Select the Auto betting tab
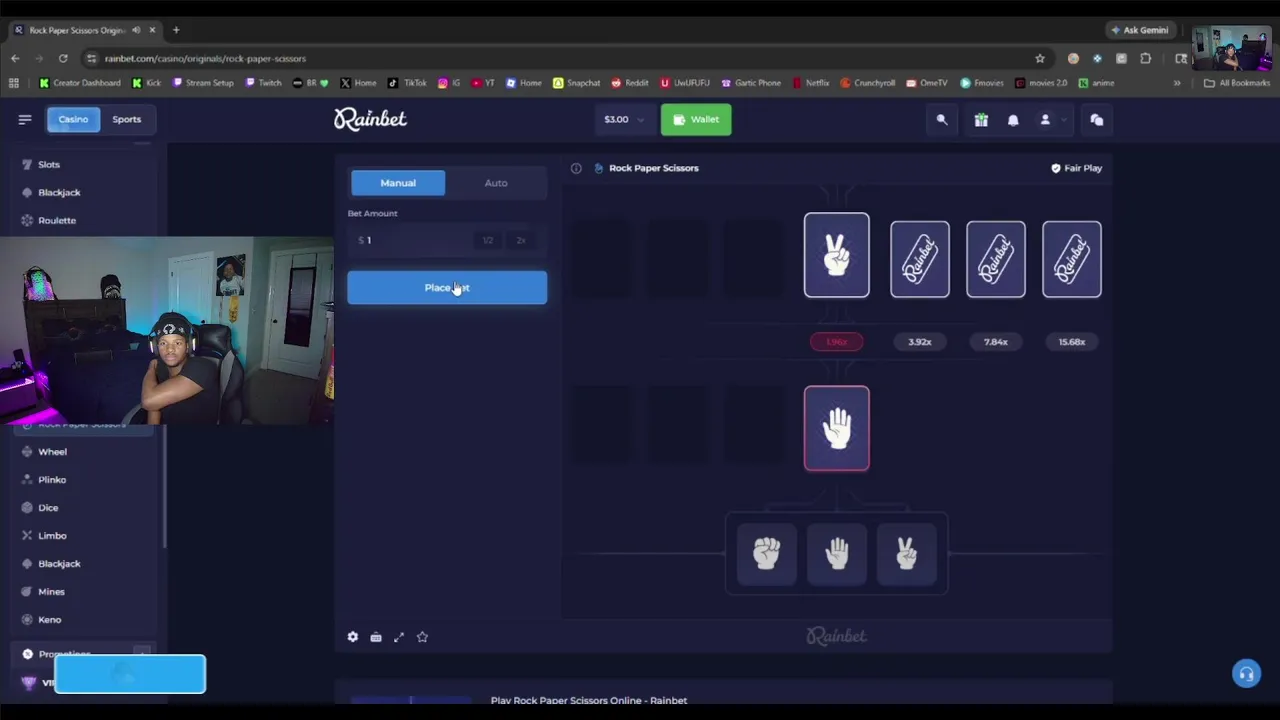 tap(496, 183)
